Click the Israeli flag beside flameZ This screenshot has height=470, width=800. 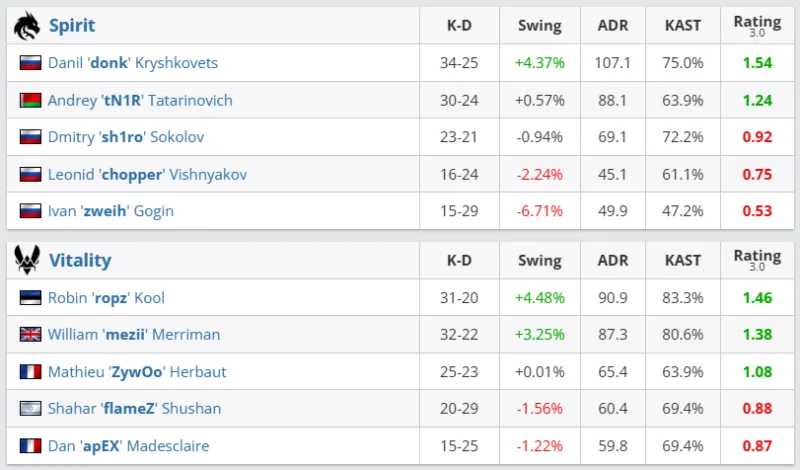(x=30, y=409)
